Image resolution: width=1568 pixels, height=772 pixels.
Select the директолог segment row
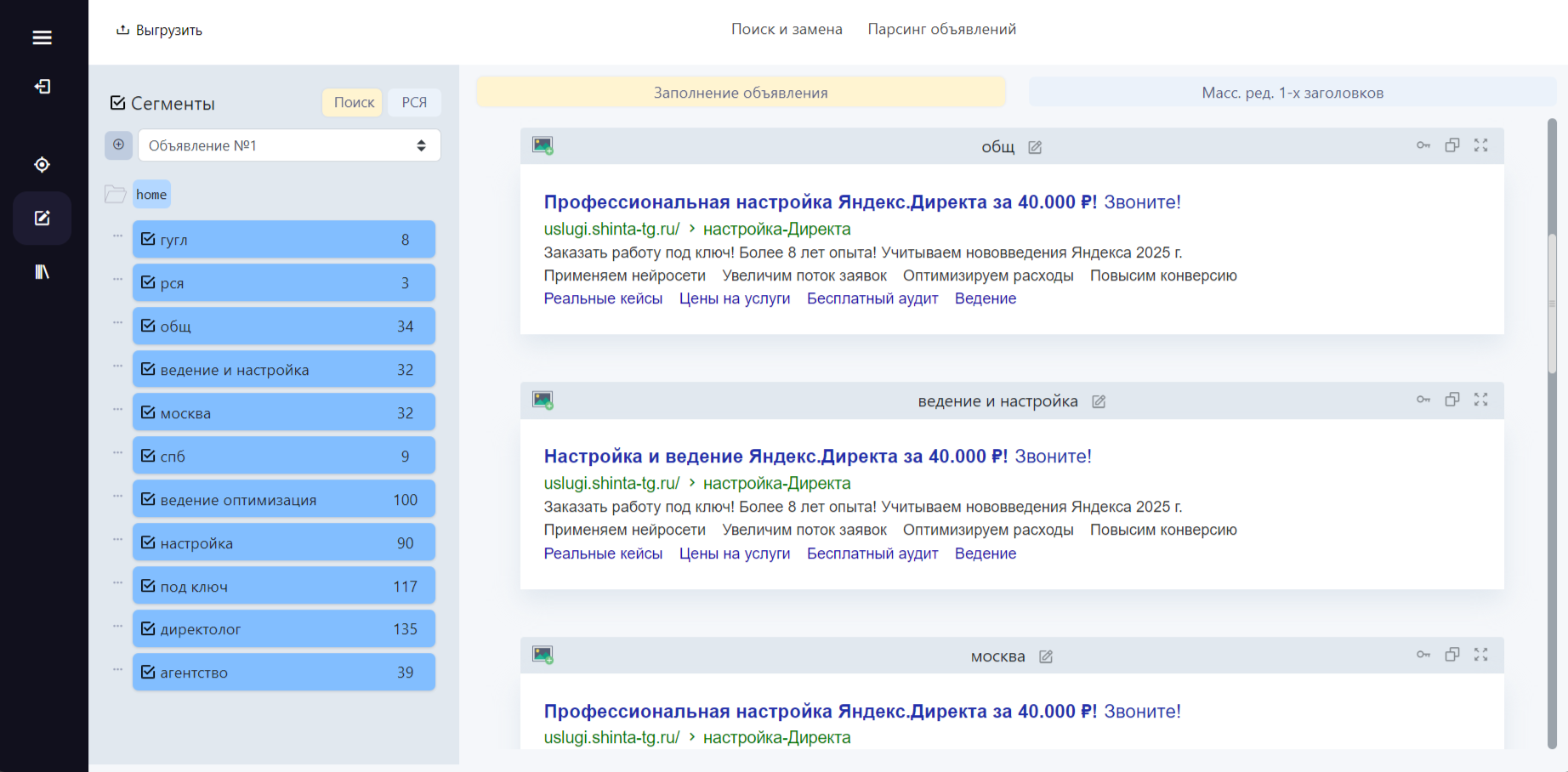click(x=284, y=629)
